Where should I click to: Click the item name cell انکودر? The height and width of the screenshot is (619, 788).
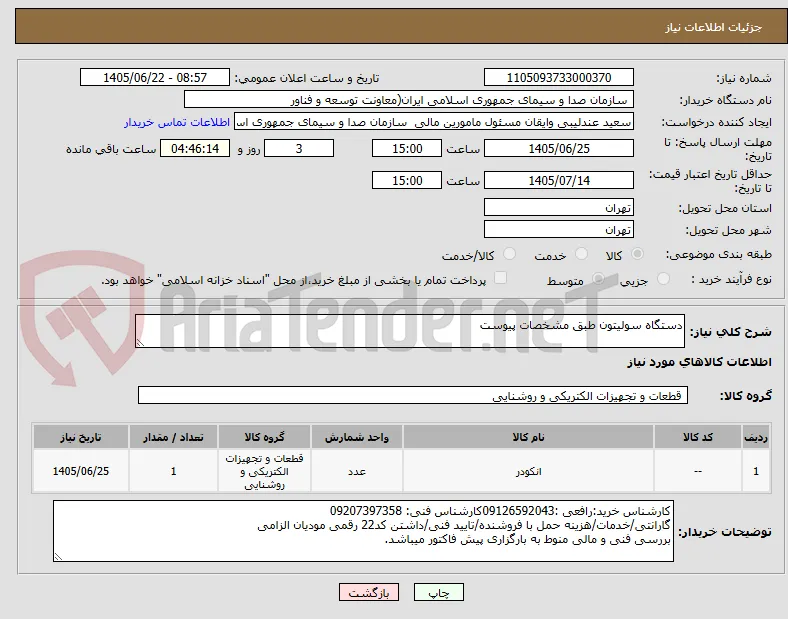coord(528,471)
